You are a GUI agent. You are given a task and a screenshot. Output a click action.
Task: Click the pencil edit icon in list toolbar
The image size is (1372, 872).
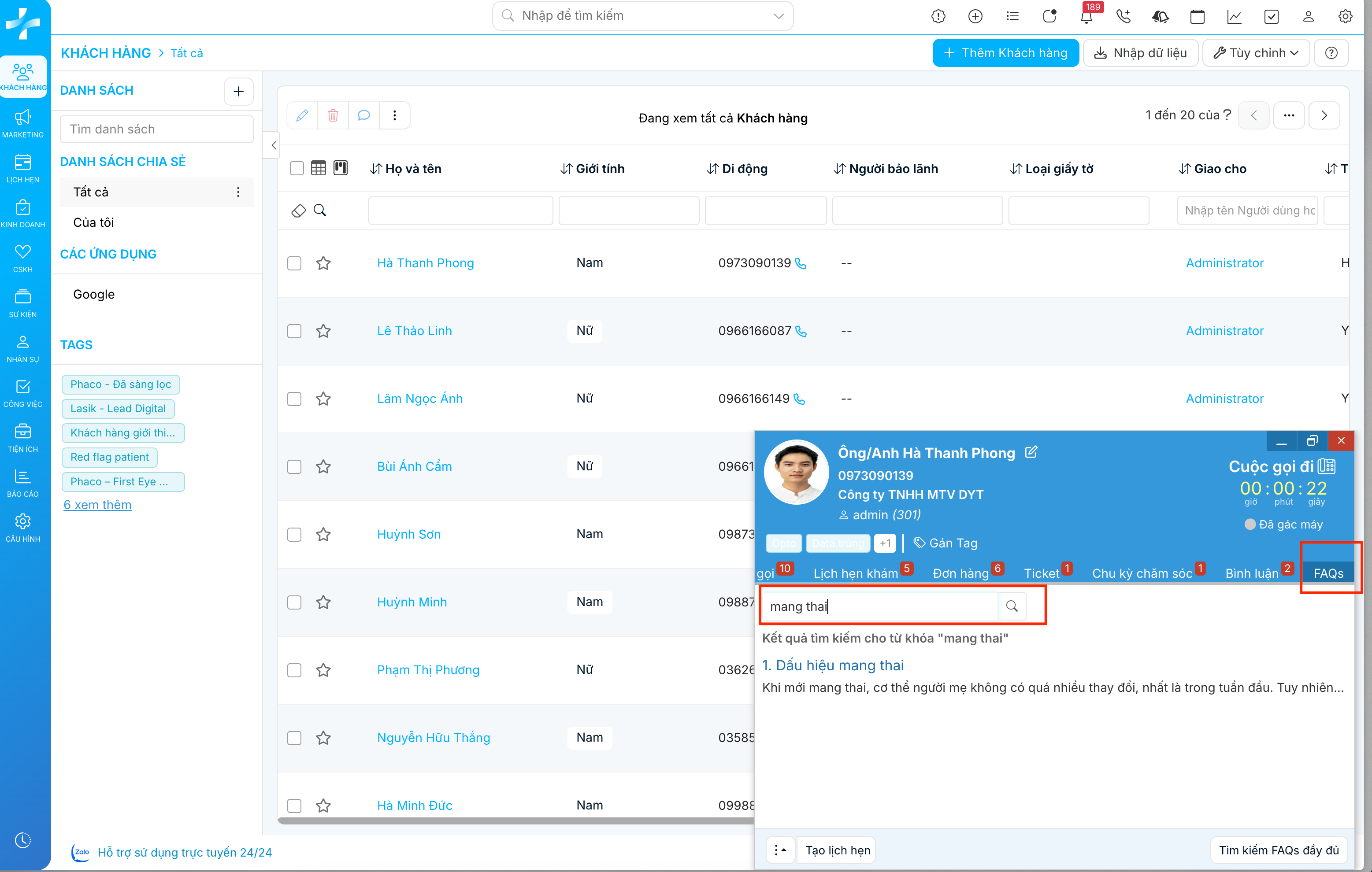click(302, 116)
